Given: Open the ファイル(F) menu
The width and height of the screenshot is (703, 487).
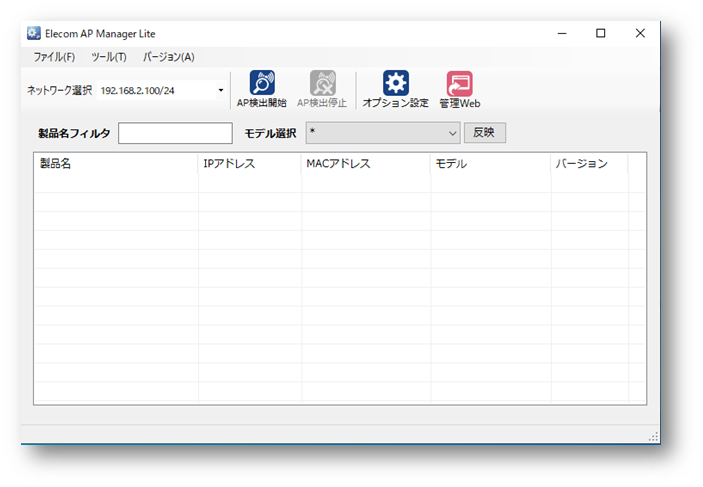Looking at the screenshot, I should coord(54,57).
